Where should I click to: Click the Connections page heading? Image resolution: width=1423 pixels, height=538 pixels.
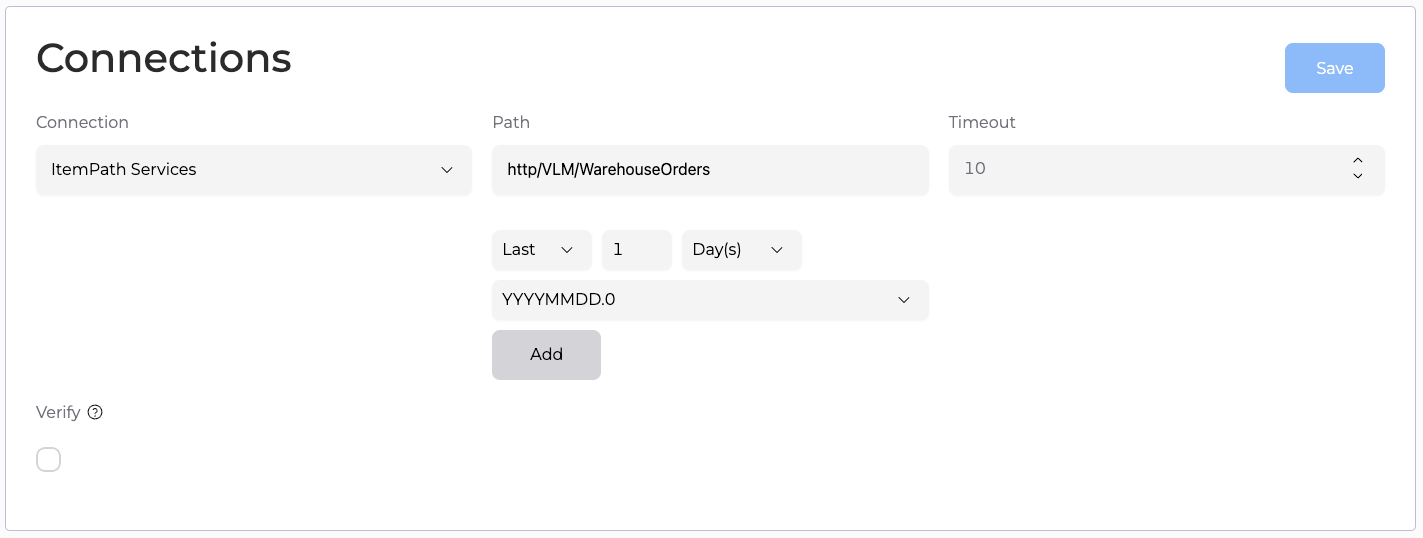(x=164, y=58)
